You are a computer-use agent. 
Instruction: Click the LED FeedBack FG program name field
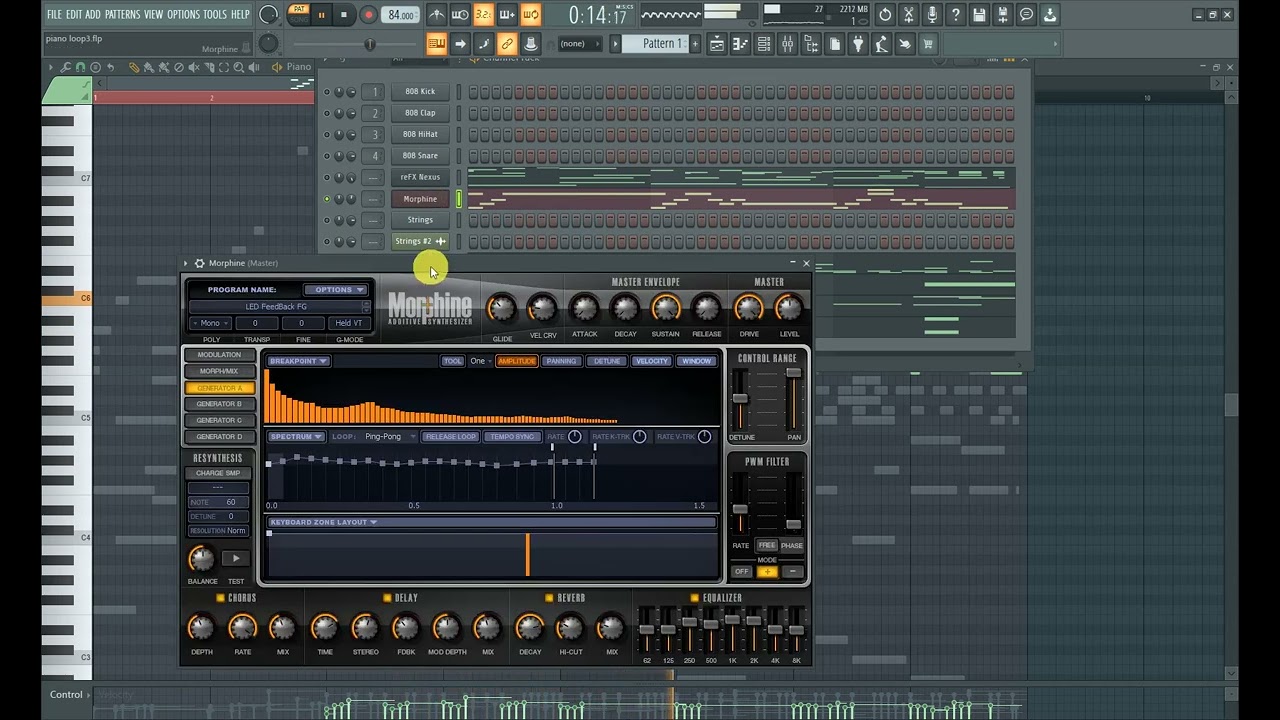(277, 307)
